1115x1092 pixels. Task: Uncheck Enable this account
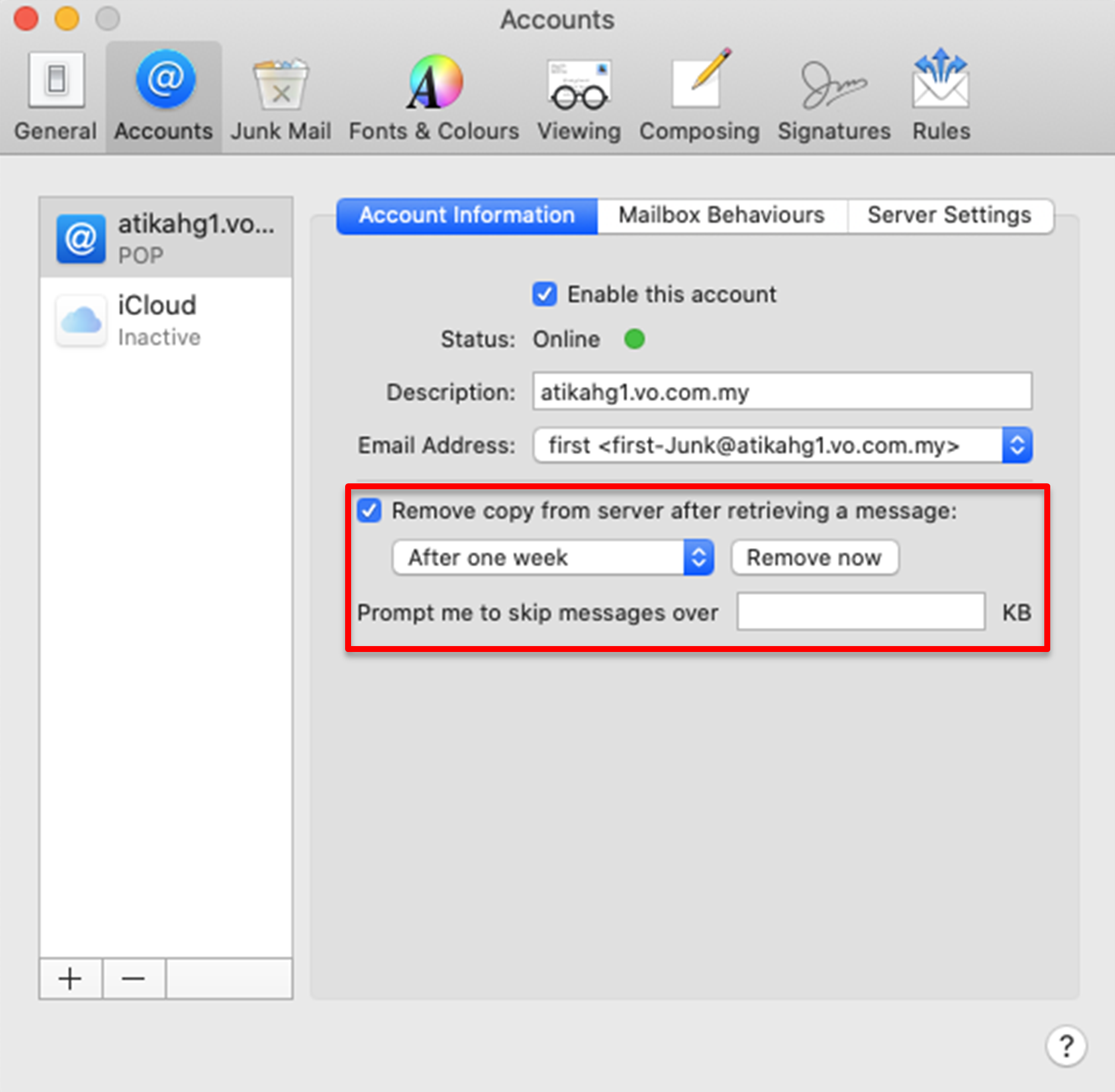[x=544, y=295]
